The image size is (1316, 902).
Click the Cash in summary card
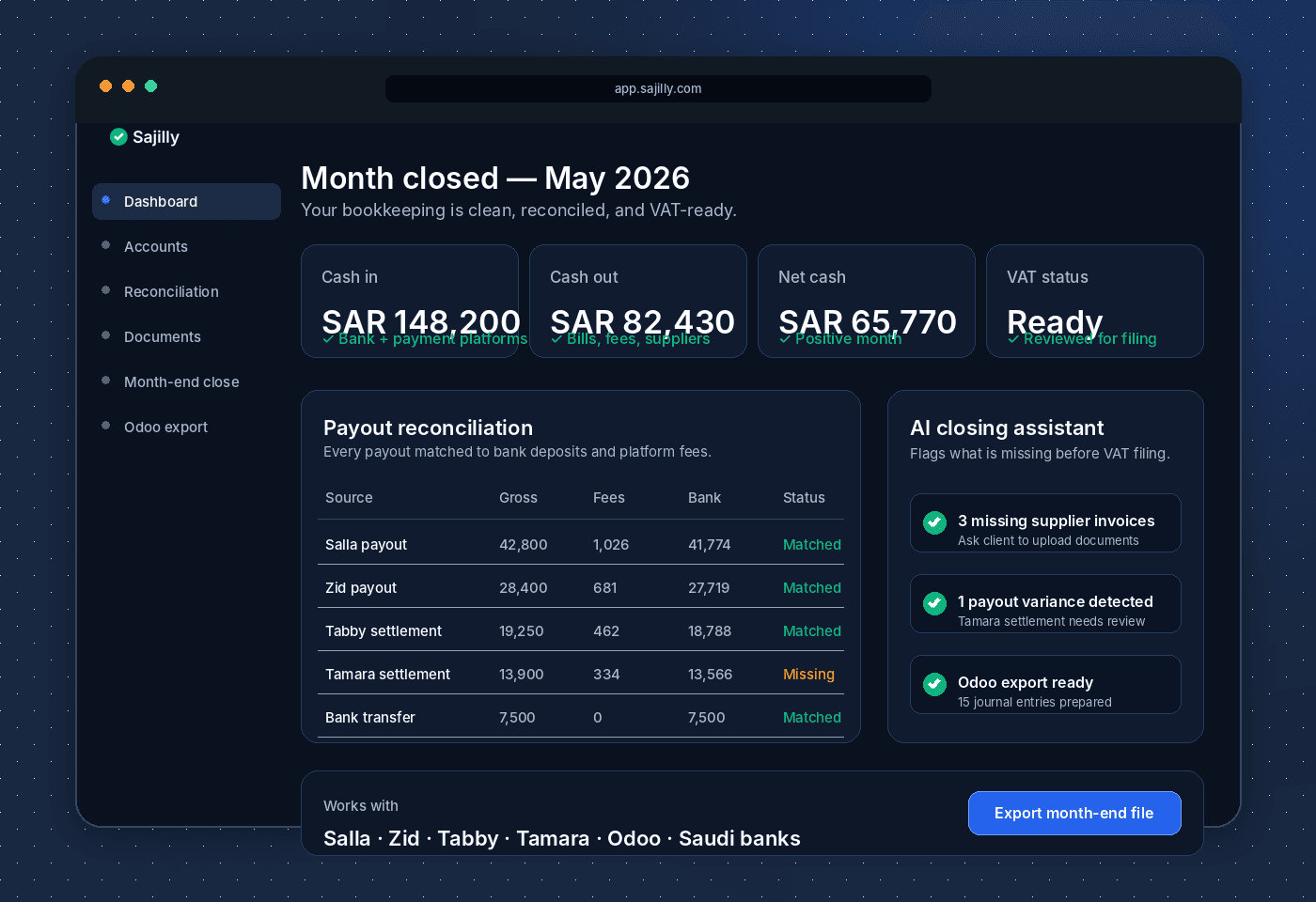410,302
